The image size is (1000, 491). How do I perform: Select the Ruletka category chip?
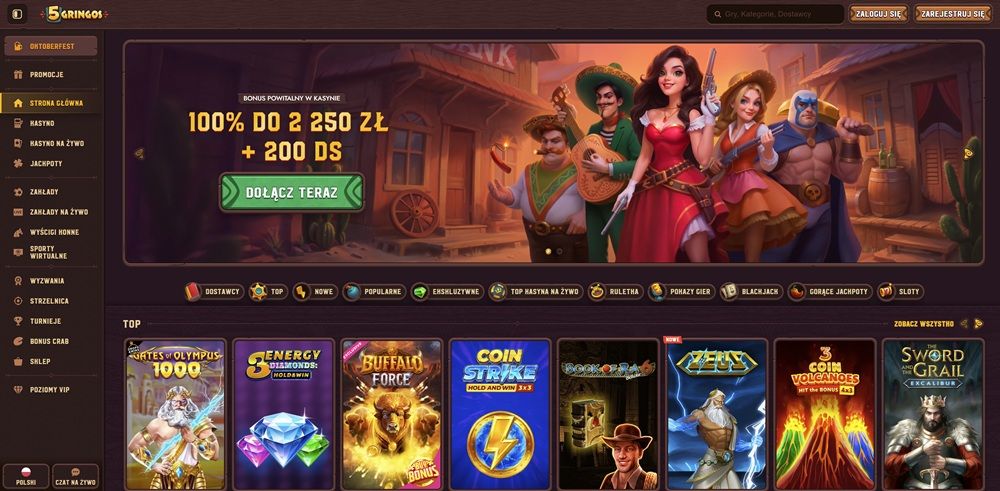pyautogui.click(x=615, y=291)
